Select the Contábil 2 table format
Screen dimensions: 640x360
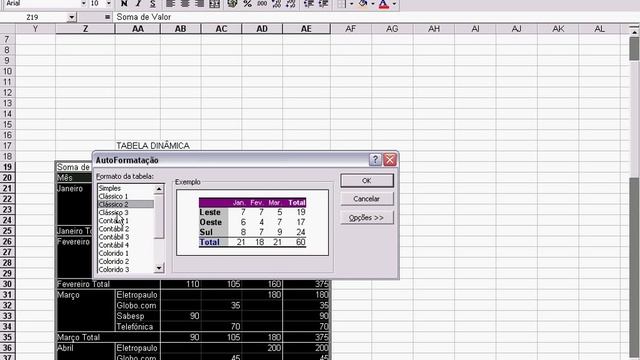pos(125,229)
